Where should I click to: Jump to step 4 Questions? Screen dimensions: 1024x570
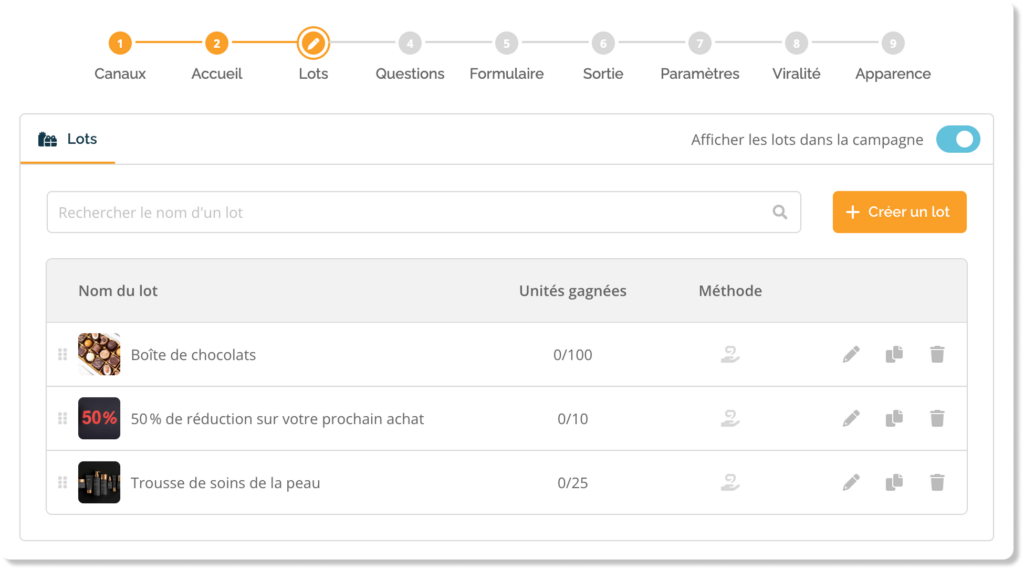tap(409, 44)
